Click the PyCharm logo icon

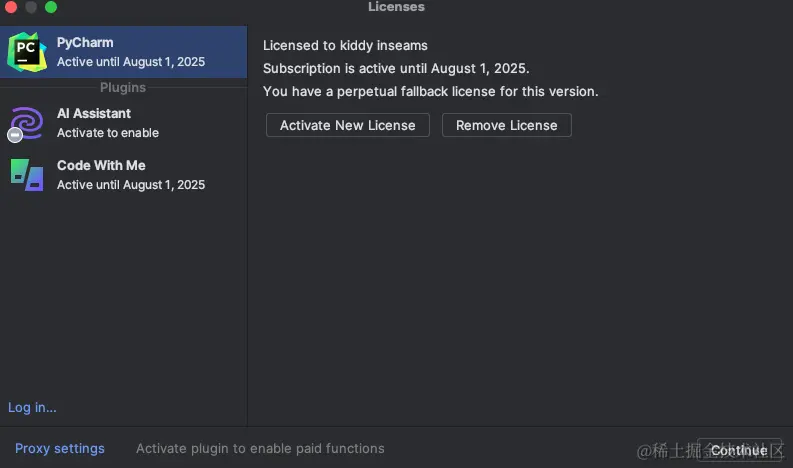click(x=27, y=51)
